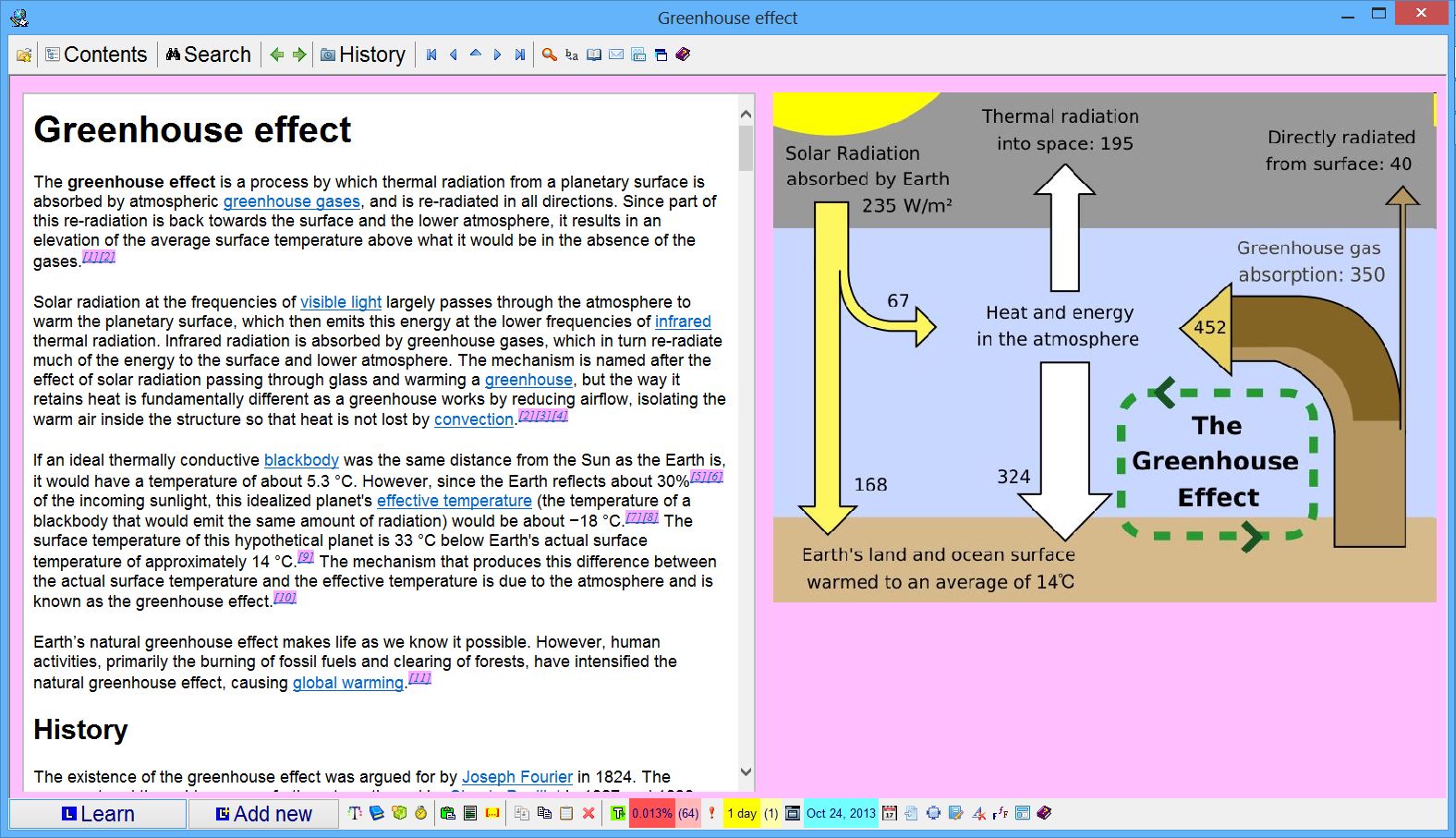Click the envelope mail icon in toolbar

coord(616,55)
